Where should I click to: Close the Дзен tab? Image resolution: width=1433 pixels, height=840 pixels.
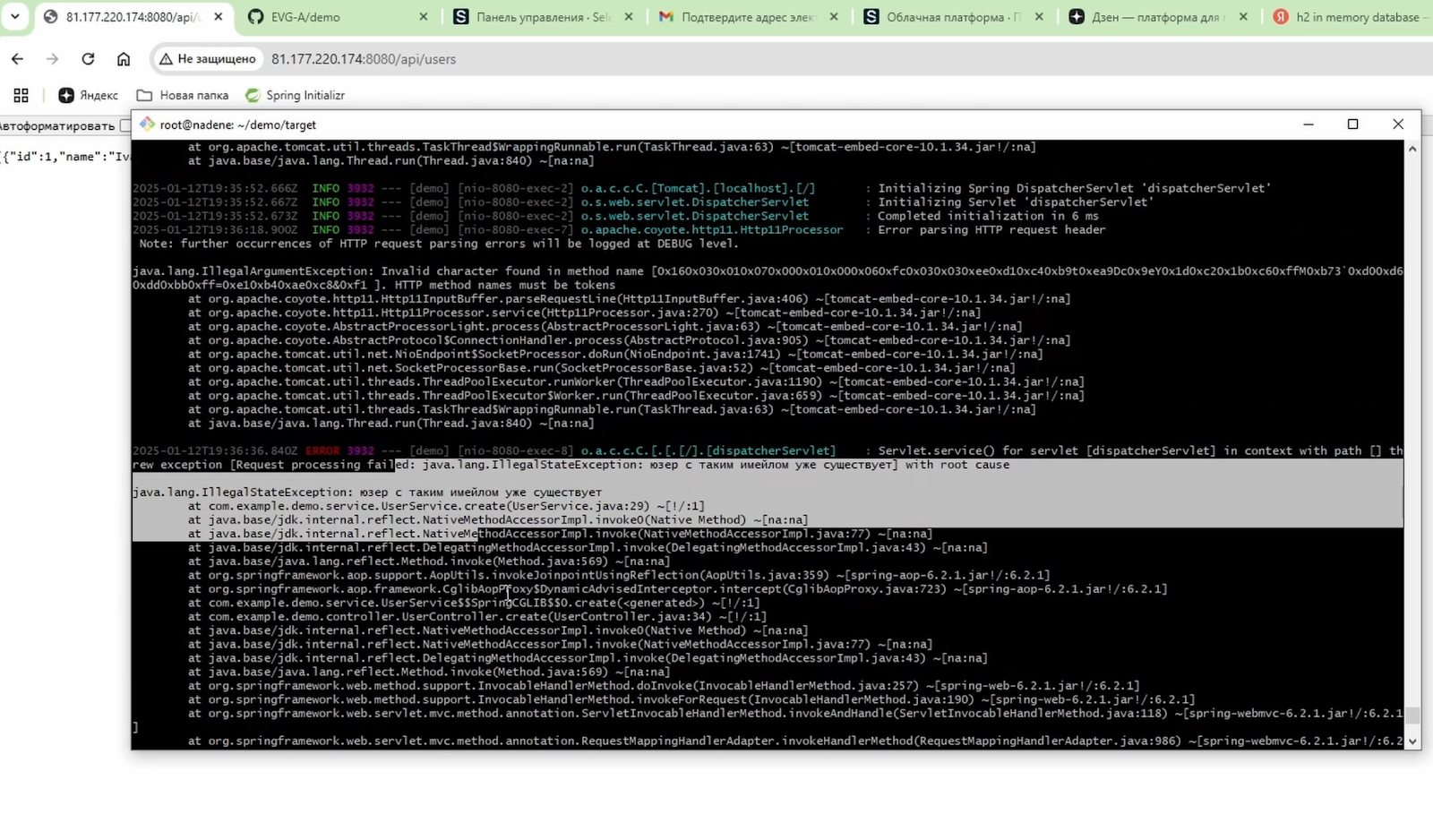tap(1243, 17)
